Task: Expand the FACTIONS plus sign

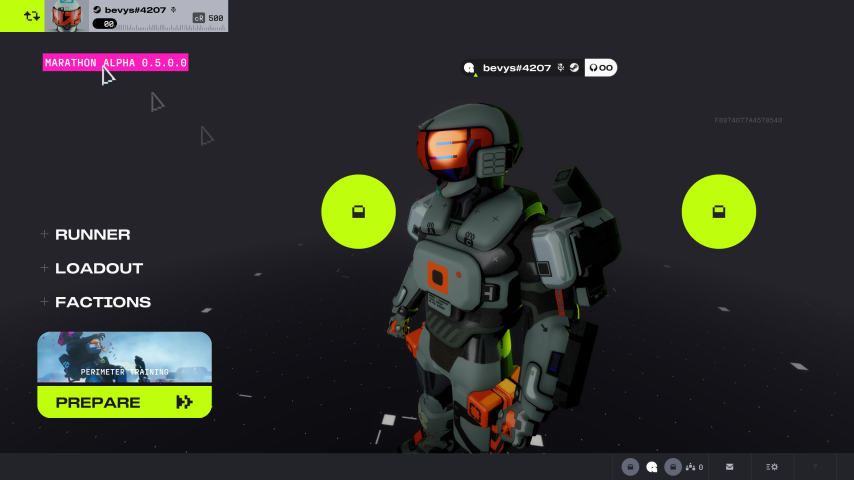Action: (44, 301)
